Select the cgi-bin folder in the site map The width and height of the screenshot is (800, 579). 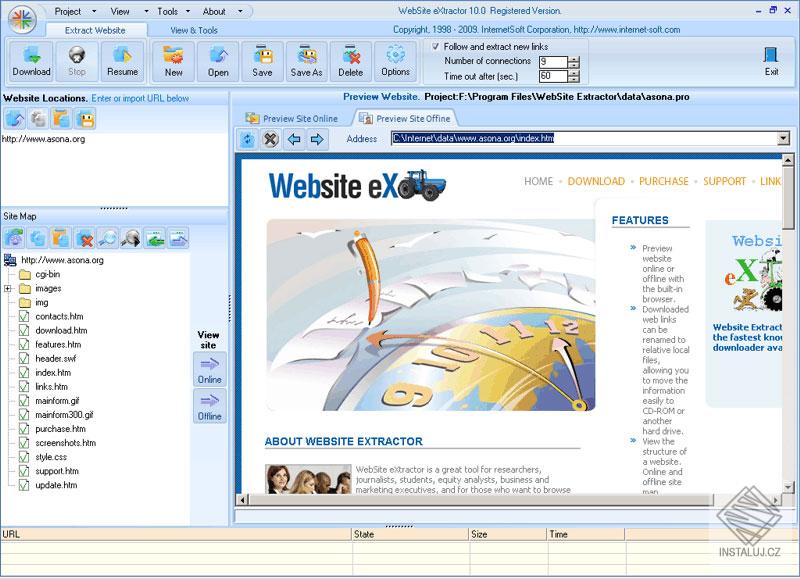(47, 274)
